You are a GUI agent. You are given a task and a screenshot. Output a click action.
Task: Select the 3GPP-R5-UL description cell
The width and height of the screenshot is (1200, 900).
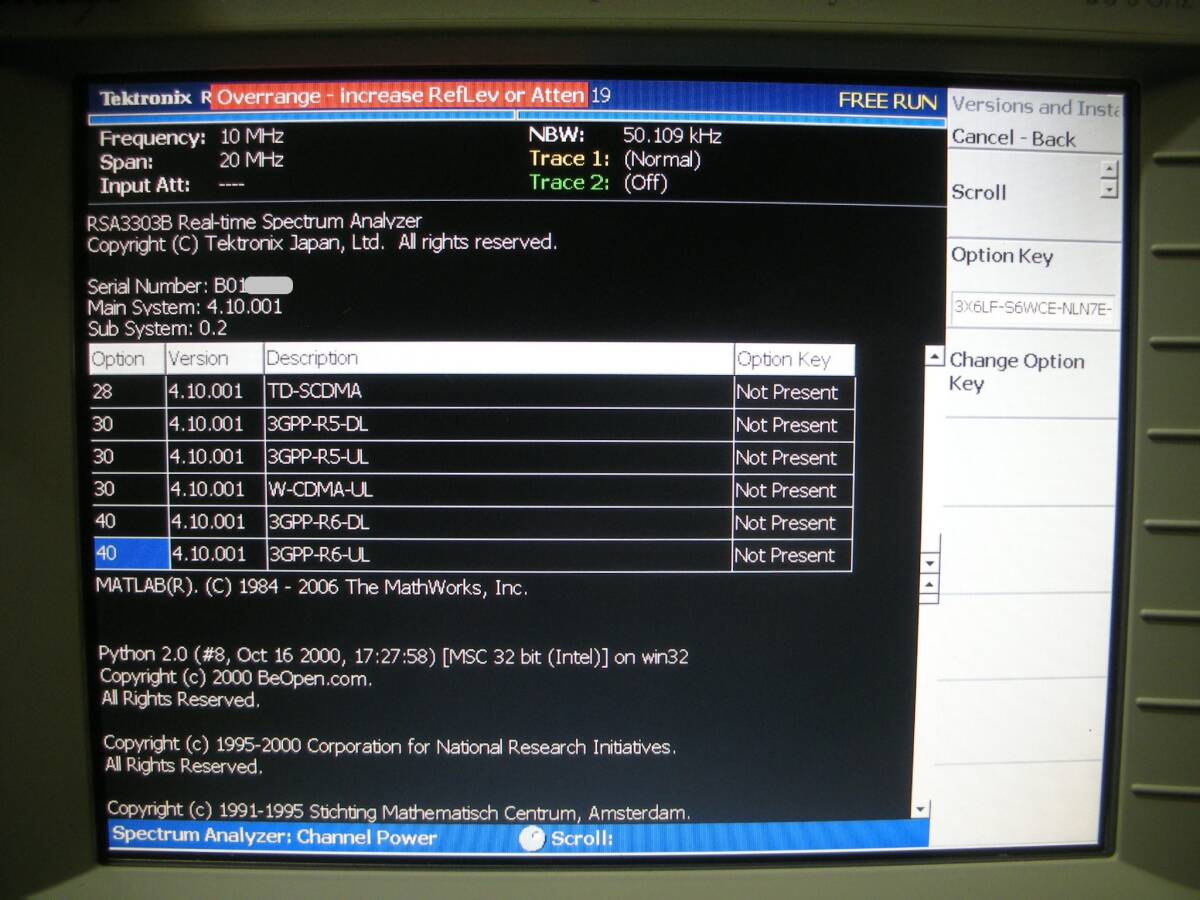(498, 457)
